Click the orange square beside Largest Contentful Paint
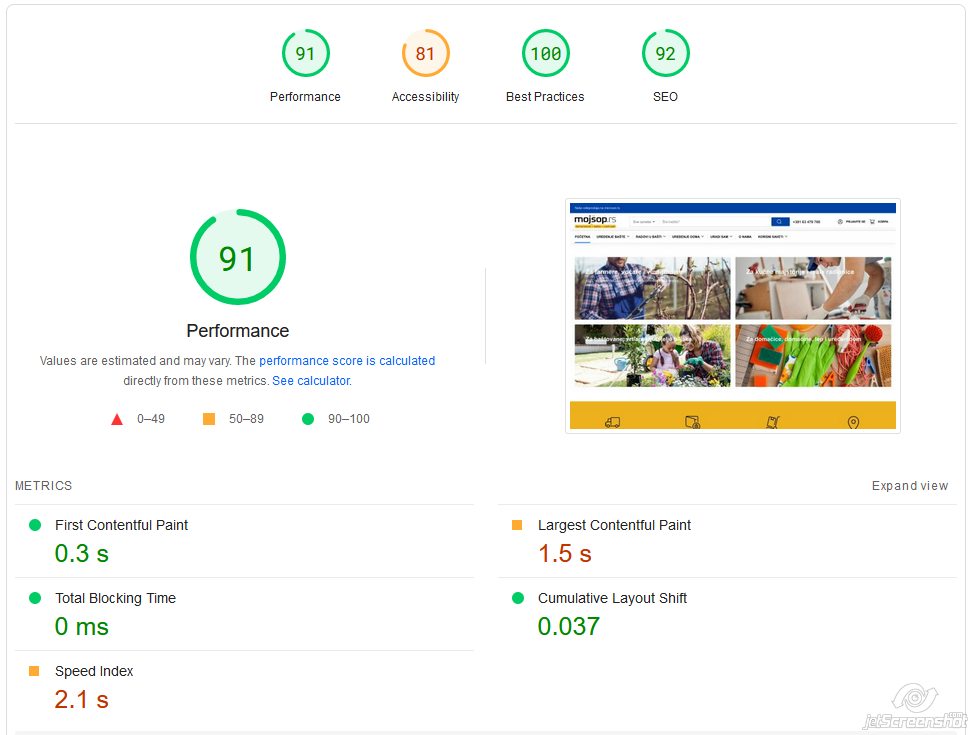Image resolution: width=973 pixels, height=735 pixels. coord(517,525)
